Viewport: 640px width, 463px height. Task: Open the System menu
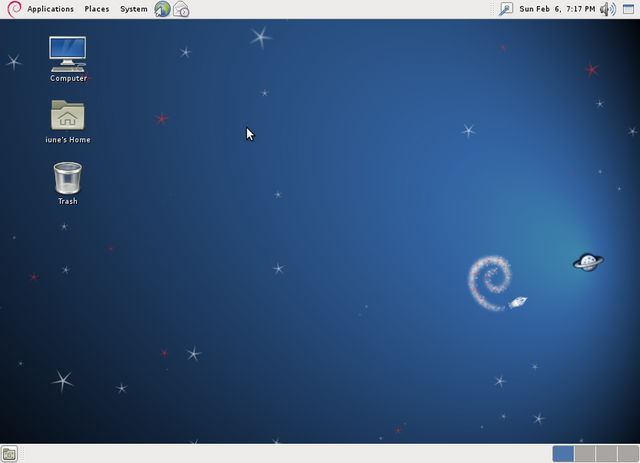pyautogui.click(x=133, y=9)
